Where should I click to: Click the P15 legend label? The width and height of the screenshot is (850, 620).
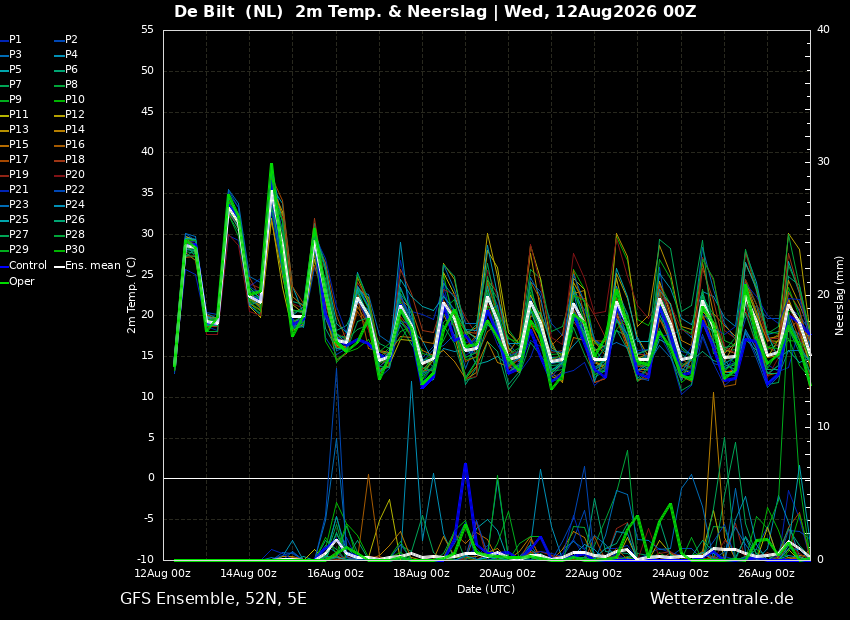pyautogui.click(x=18, y=145)
